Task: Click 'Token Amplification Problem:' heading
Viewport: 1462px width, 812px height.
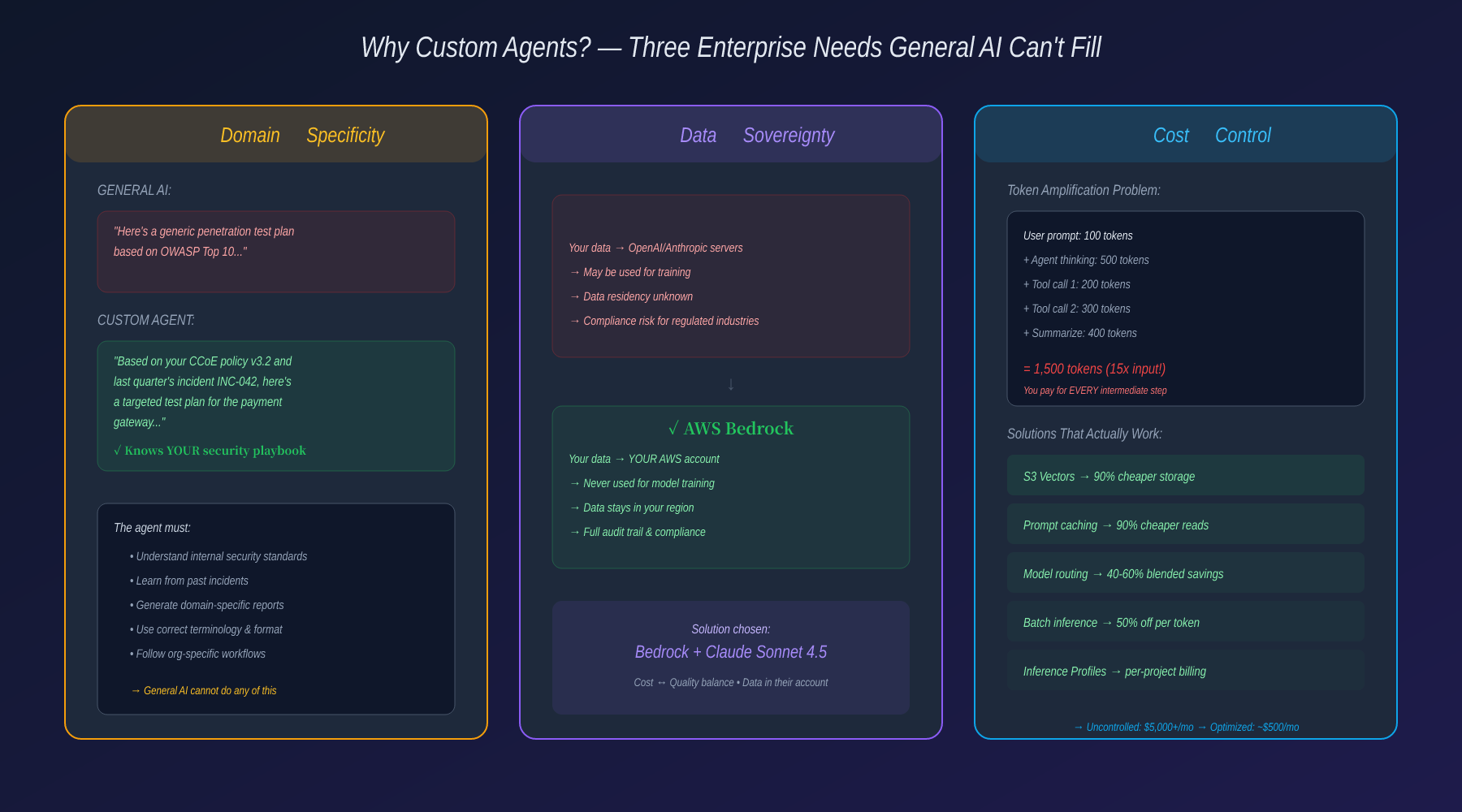Action: coord(1084,190)
